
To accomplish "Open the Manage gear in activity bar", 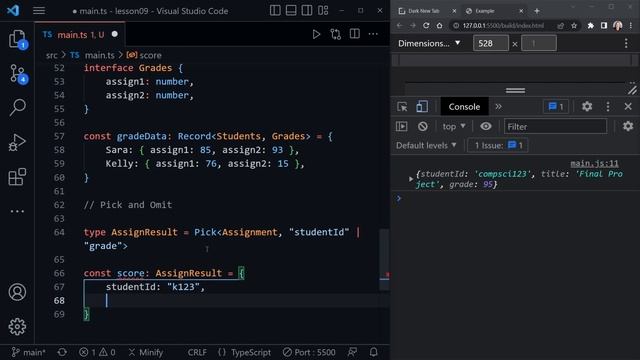I will [x=17, y=327].
